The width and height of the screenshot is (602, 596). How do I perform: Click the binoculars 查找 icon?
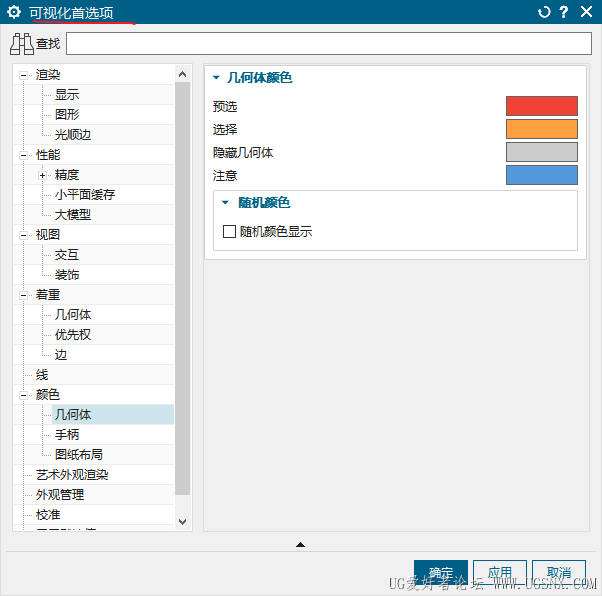click(22, 44)
